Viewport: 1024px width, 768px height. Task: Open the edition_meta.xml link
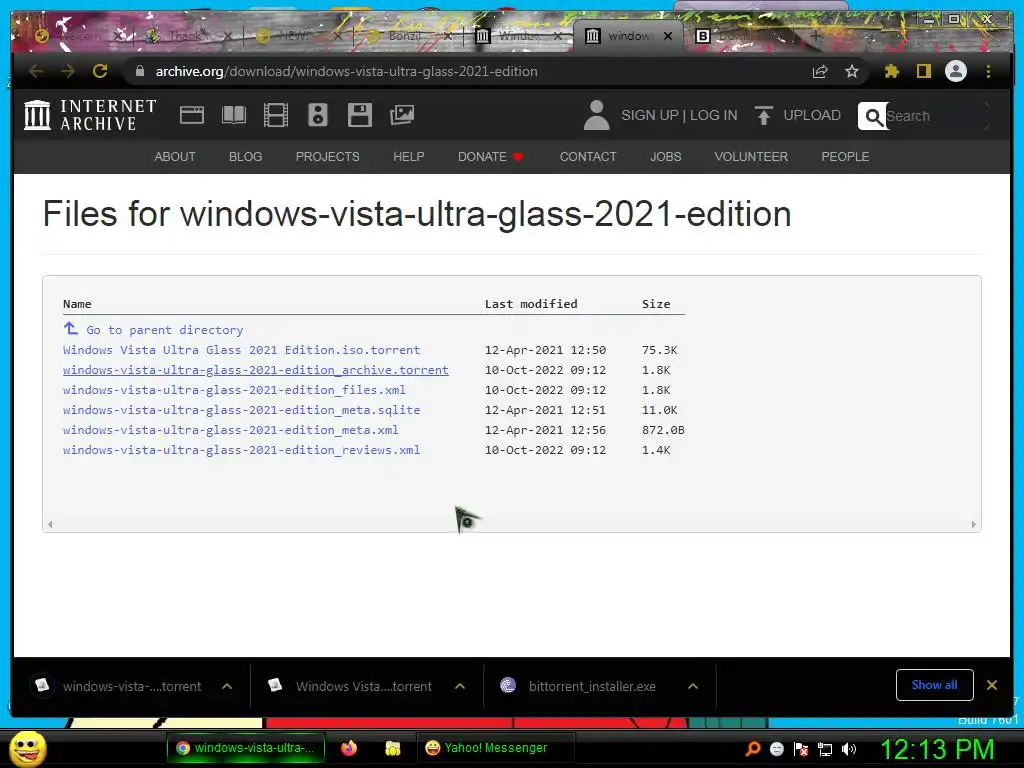[x=231, y=430]
